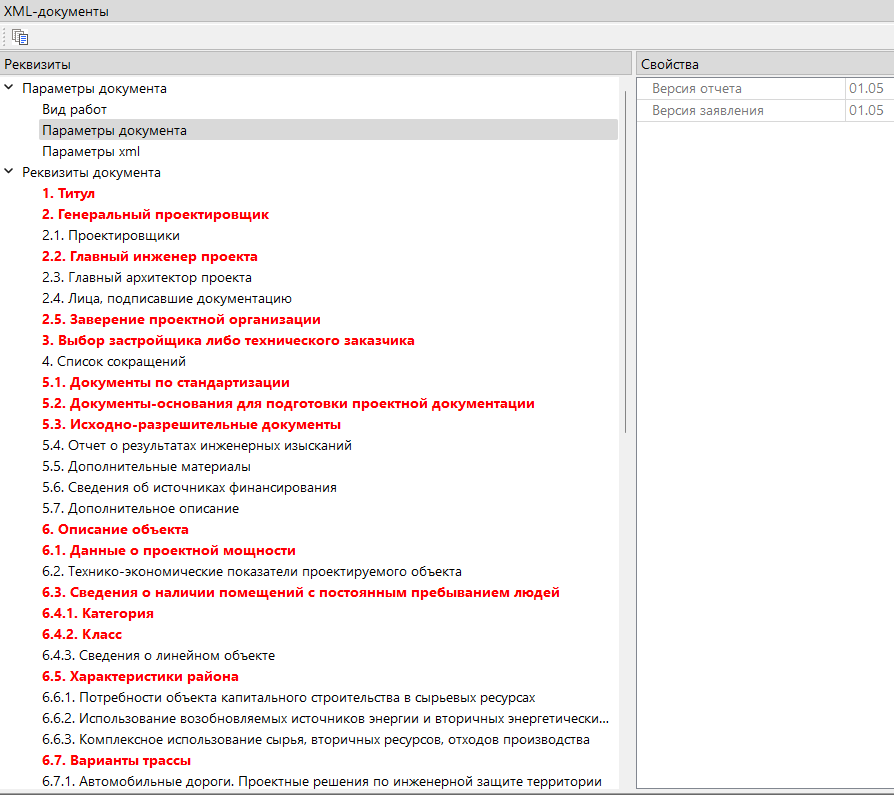Select the Версия заявления property label
894x795 pixels.
[x=708, y=110]
